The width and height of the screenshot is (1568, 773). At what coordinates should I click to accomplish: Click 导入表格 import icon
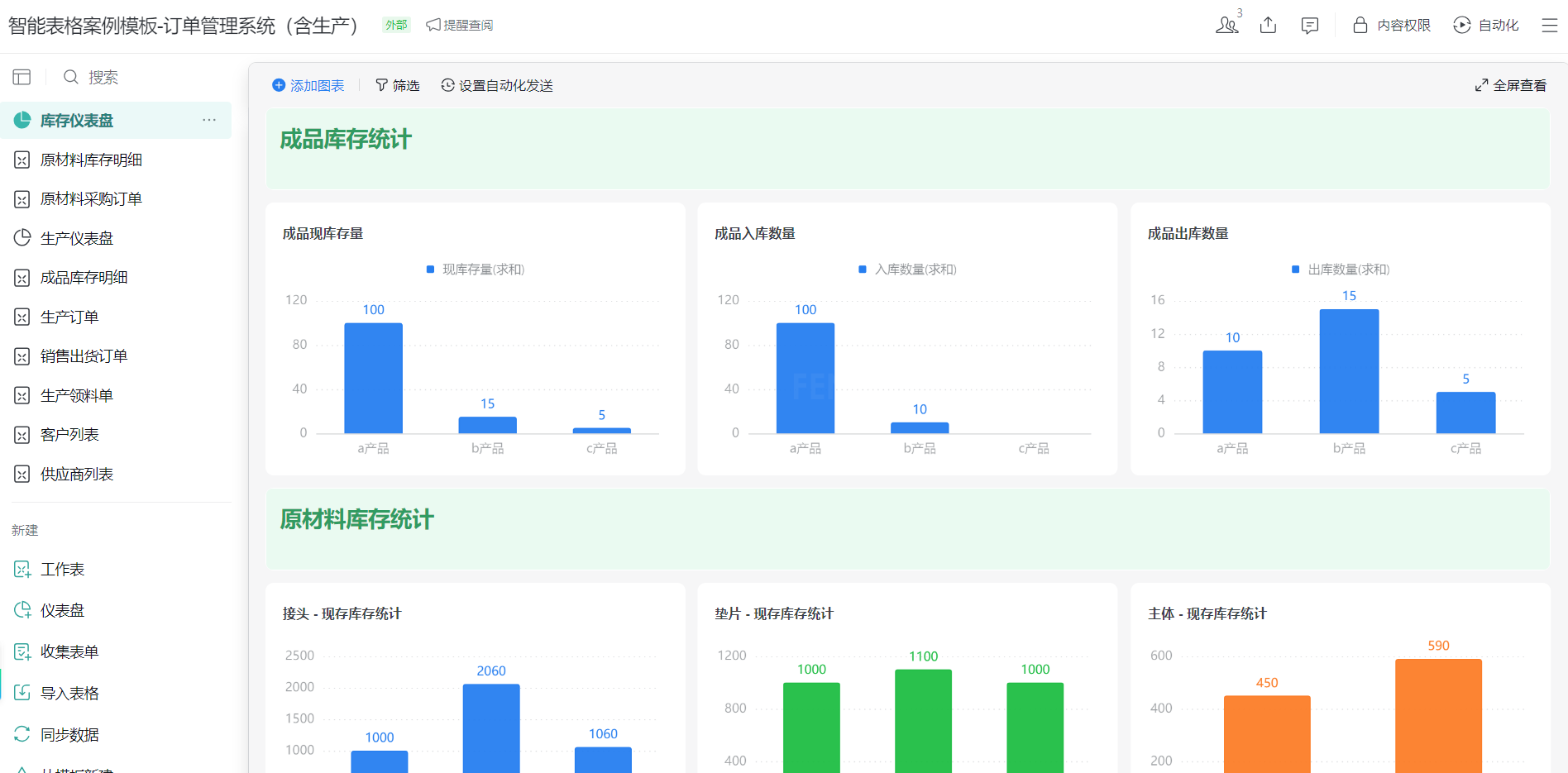[x=22, y=693]
